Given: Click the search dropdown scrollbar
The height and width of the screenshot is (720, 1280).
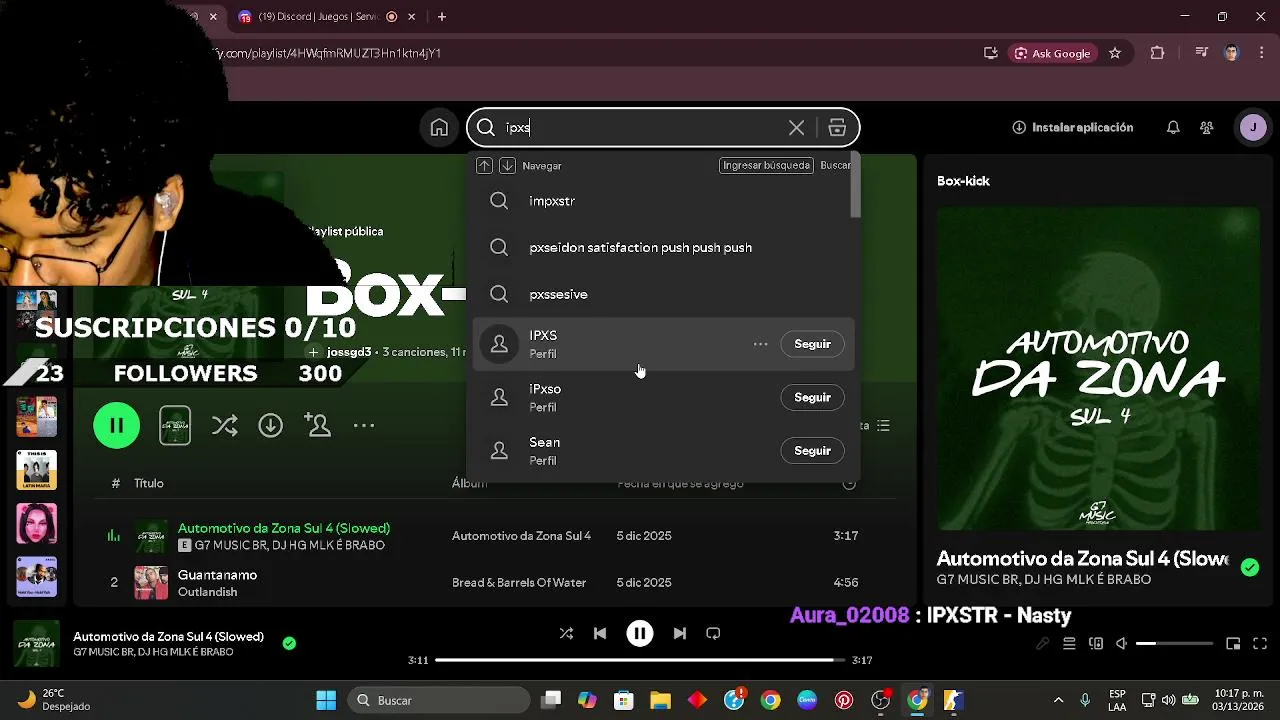Looking at the screenshot, I should pos(855,186).
